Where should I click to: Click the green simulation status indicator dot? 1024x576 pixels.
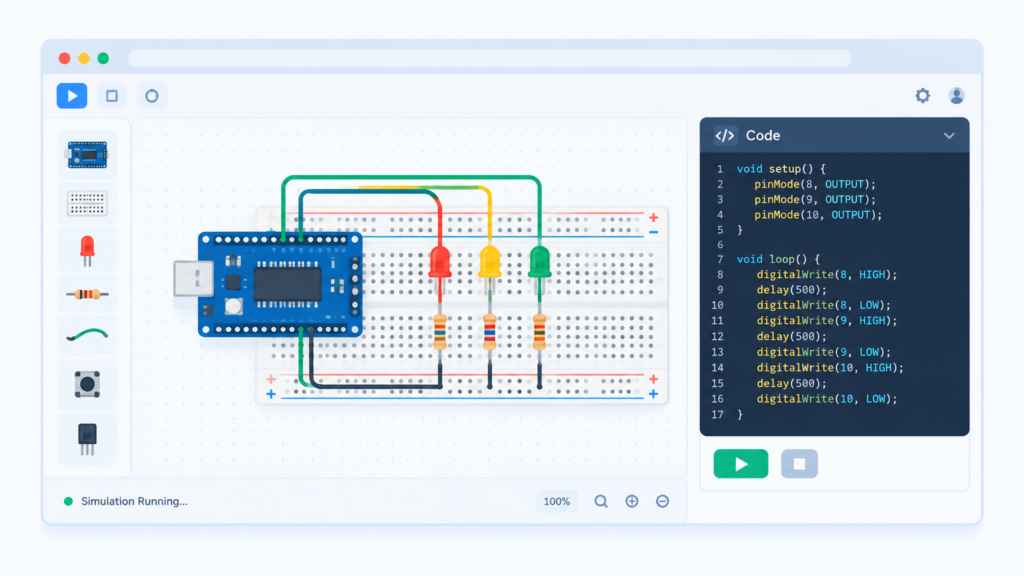click(x=68, y=502)
